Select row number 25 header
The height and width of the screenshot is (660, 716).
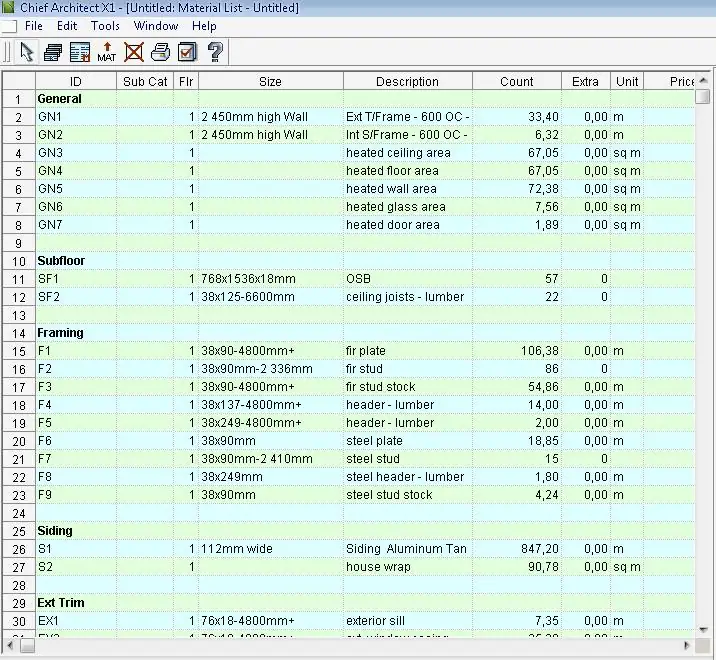19,531
